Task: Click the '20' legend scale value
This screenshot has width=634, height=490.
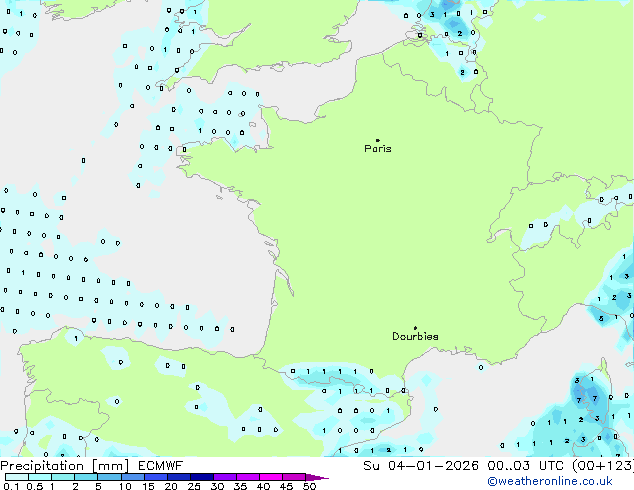Action: [x=171, y=486]
